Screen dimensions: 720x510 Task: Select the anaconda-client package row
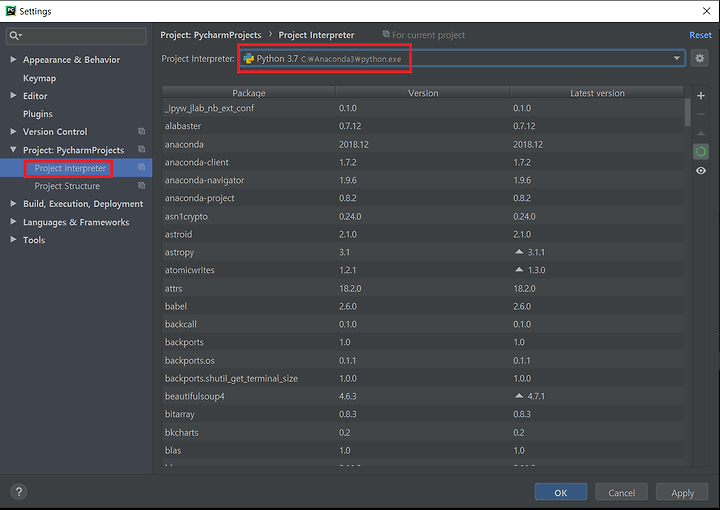(x=423, y=162)
